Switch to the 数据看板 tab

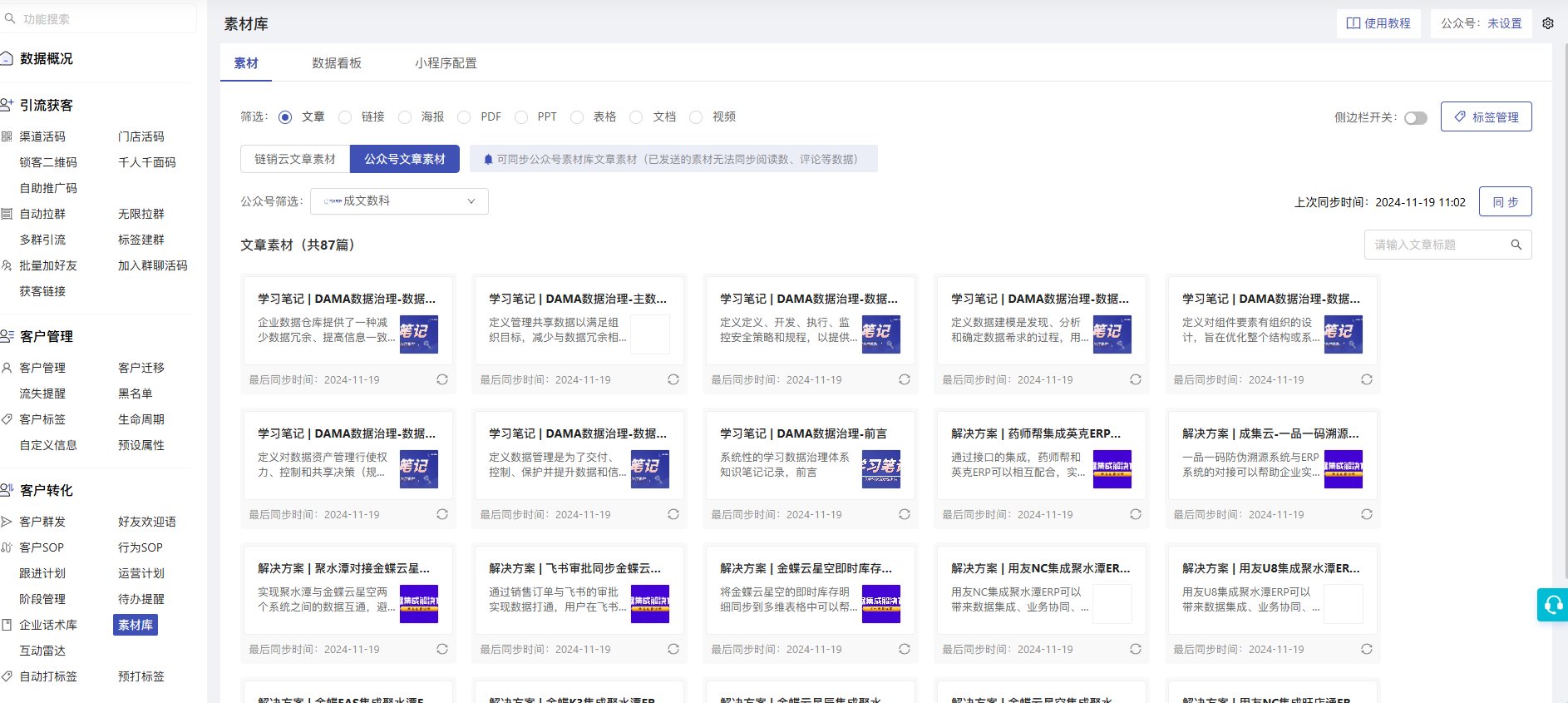click(x=337, y=63)
